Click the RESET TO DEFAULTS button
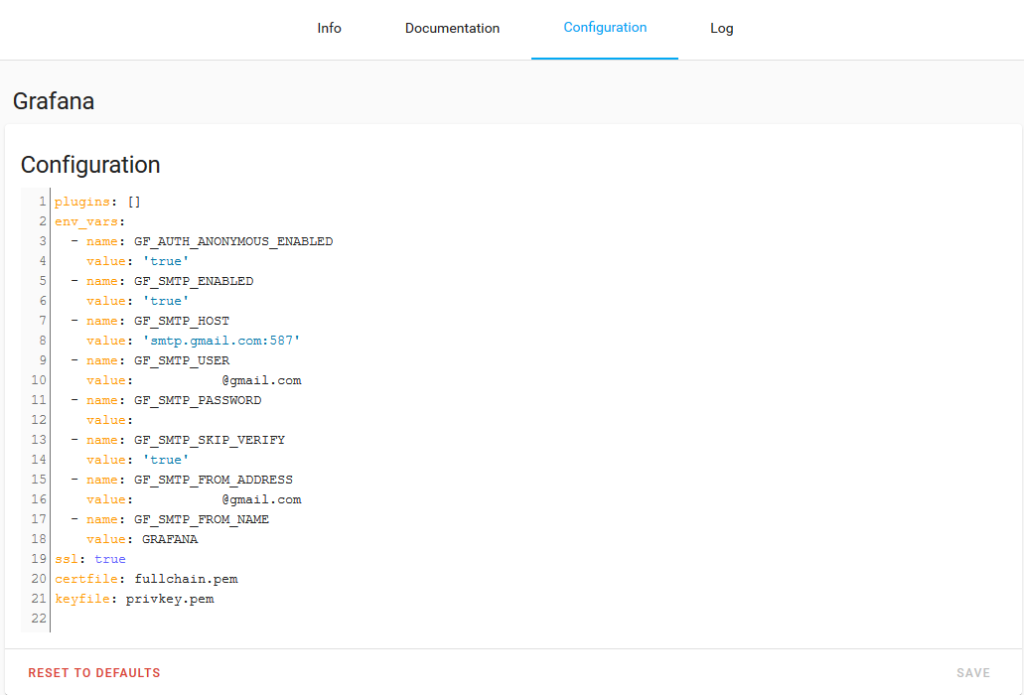Screen dimensions: 1024x695 click(94, 673)
